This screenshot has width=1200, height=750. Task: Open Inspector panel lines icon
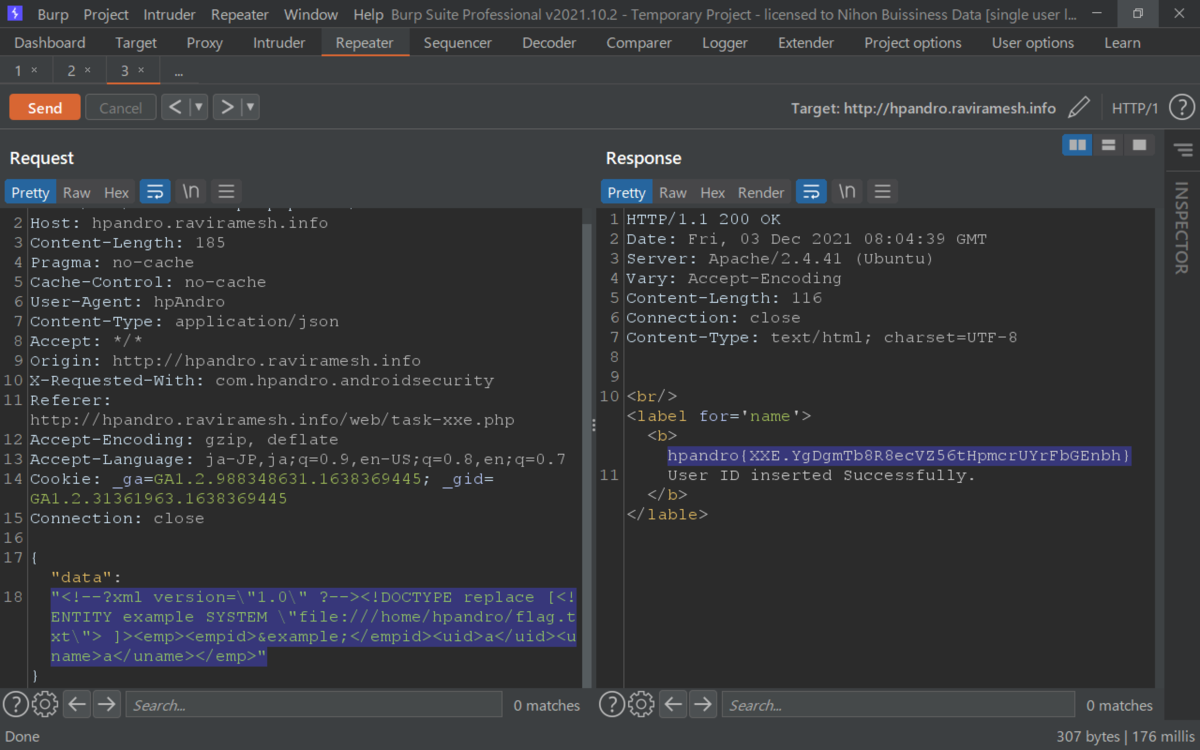tap(1182, 150)
